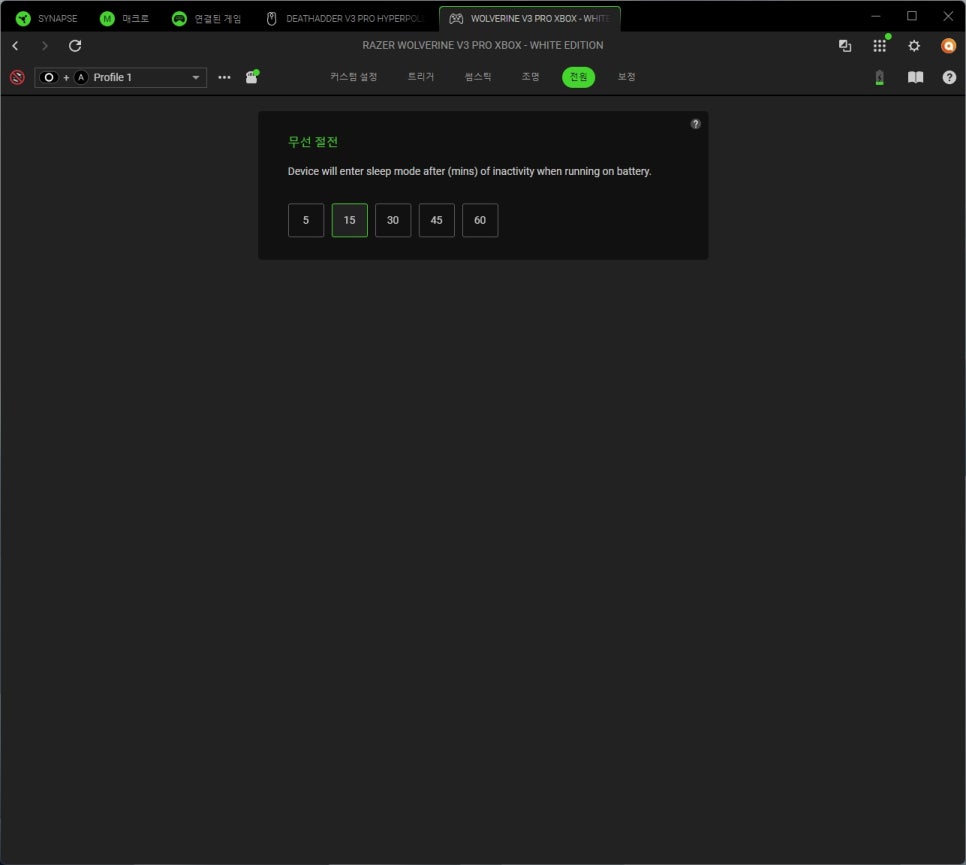
Task: Open Synapse settings gear
Action: (x=914, y=46)
